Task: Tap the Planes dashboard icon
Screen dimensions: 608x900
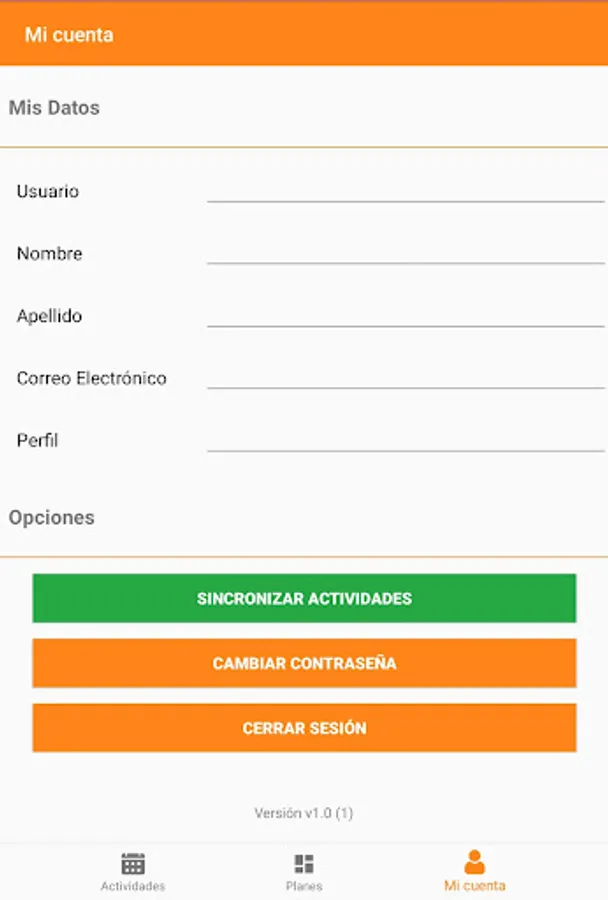Action: coord(304,863)
